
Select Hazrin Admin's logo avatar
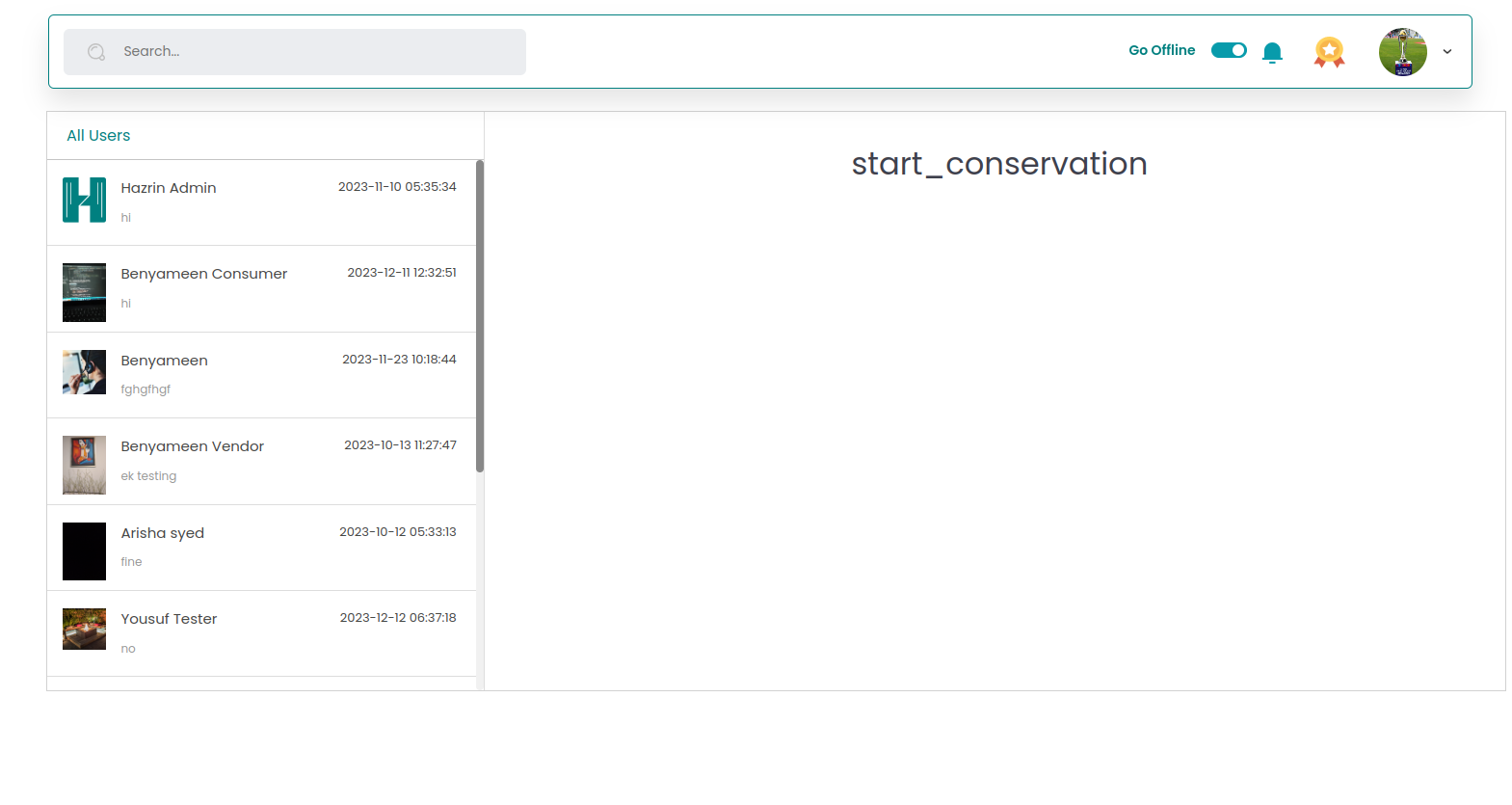pos(84,201)
